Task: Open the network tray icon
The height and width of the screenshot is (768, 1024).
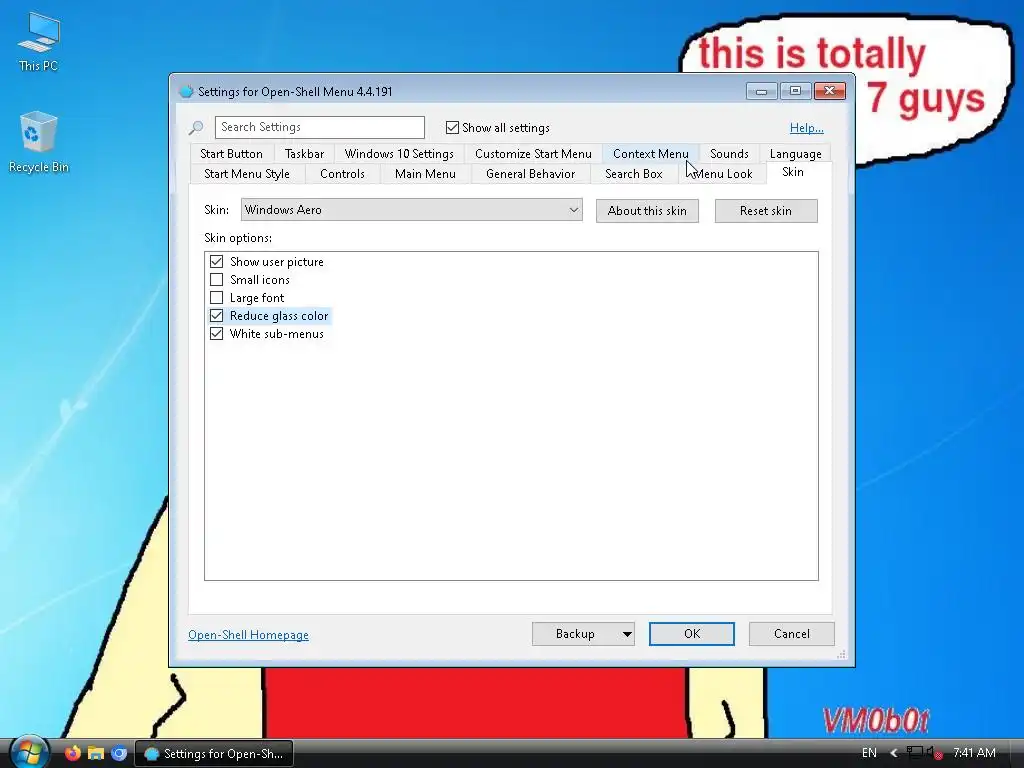Action: (x=914, y=753)
